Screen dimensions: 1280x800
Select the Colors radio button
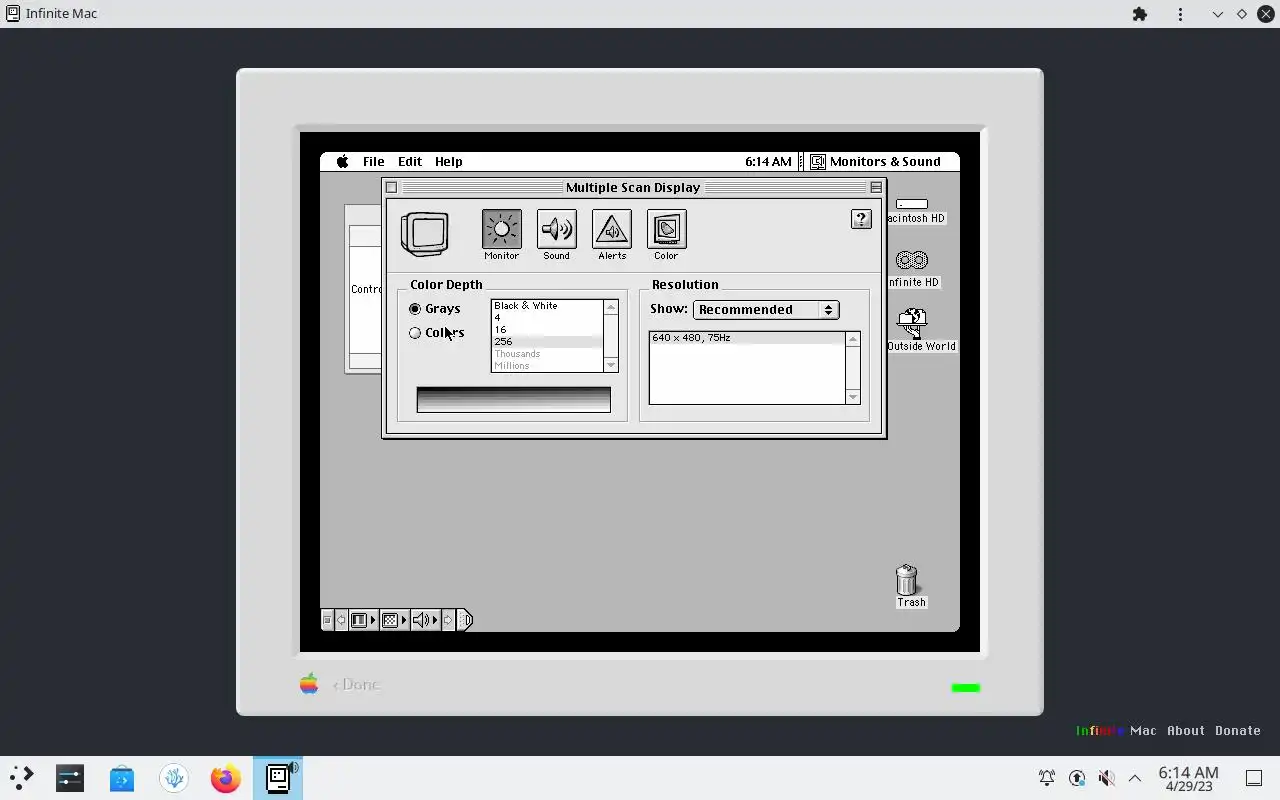pos(415,333)
